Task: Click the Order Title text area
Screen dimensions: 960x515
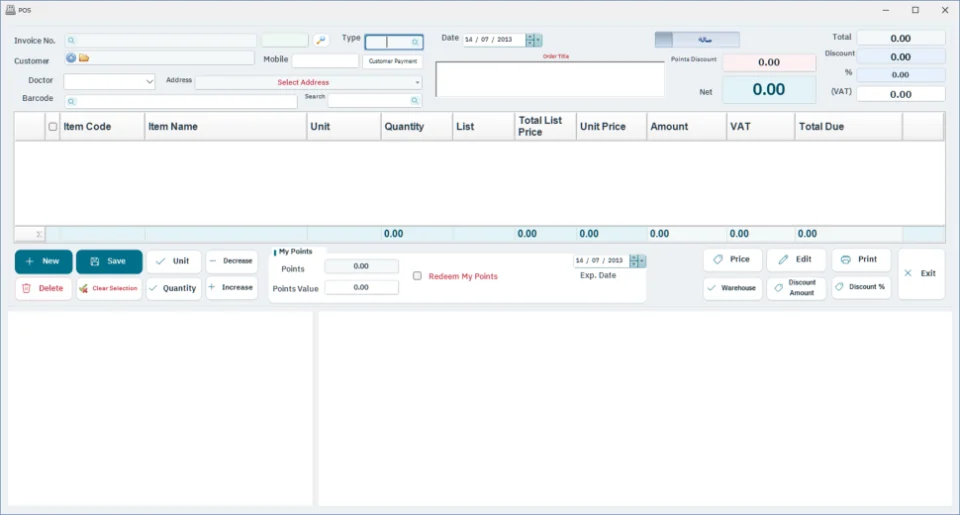Action: [550, 78]
